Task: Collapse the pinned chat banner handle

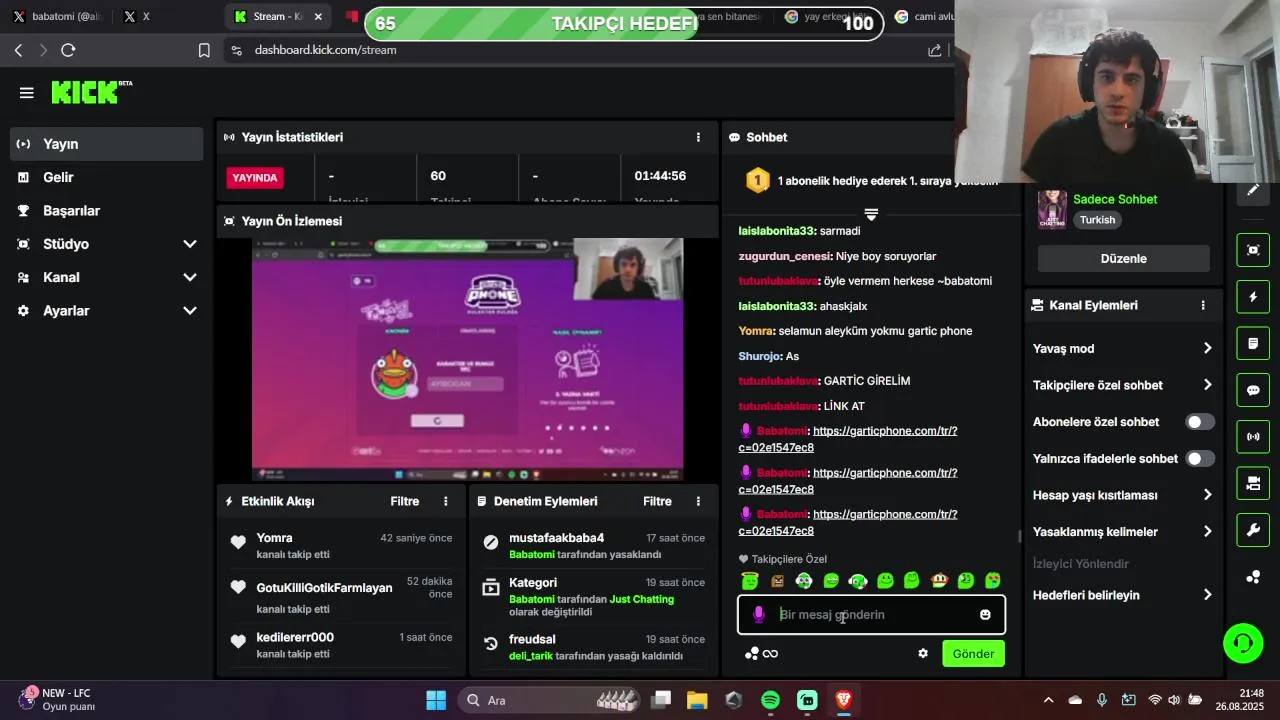Action: coord(871,214)
